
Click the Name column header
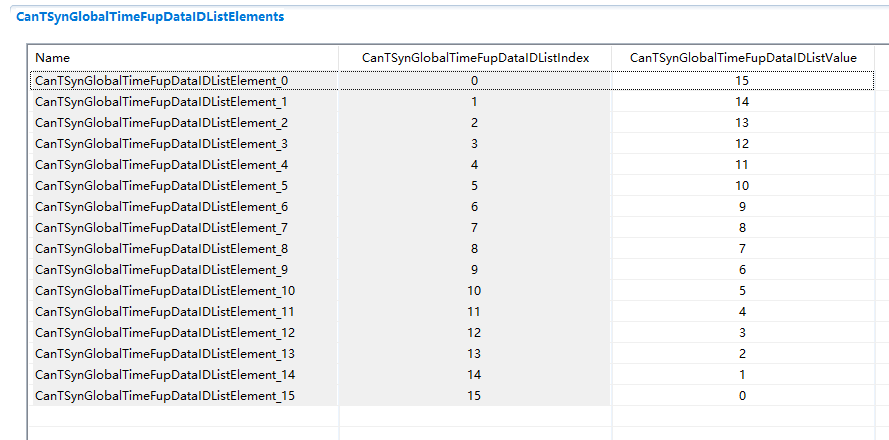tap(53, 58)
